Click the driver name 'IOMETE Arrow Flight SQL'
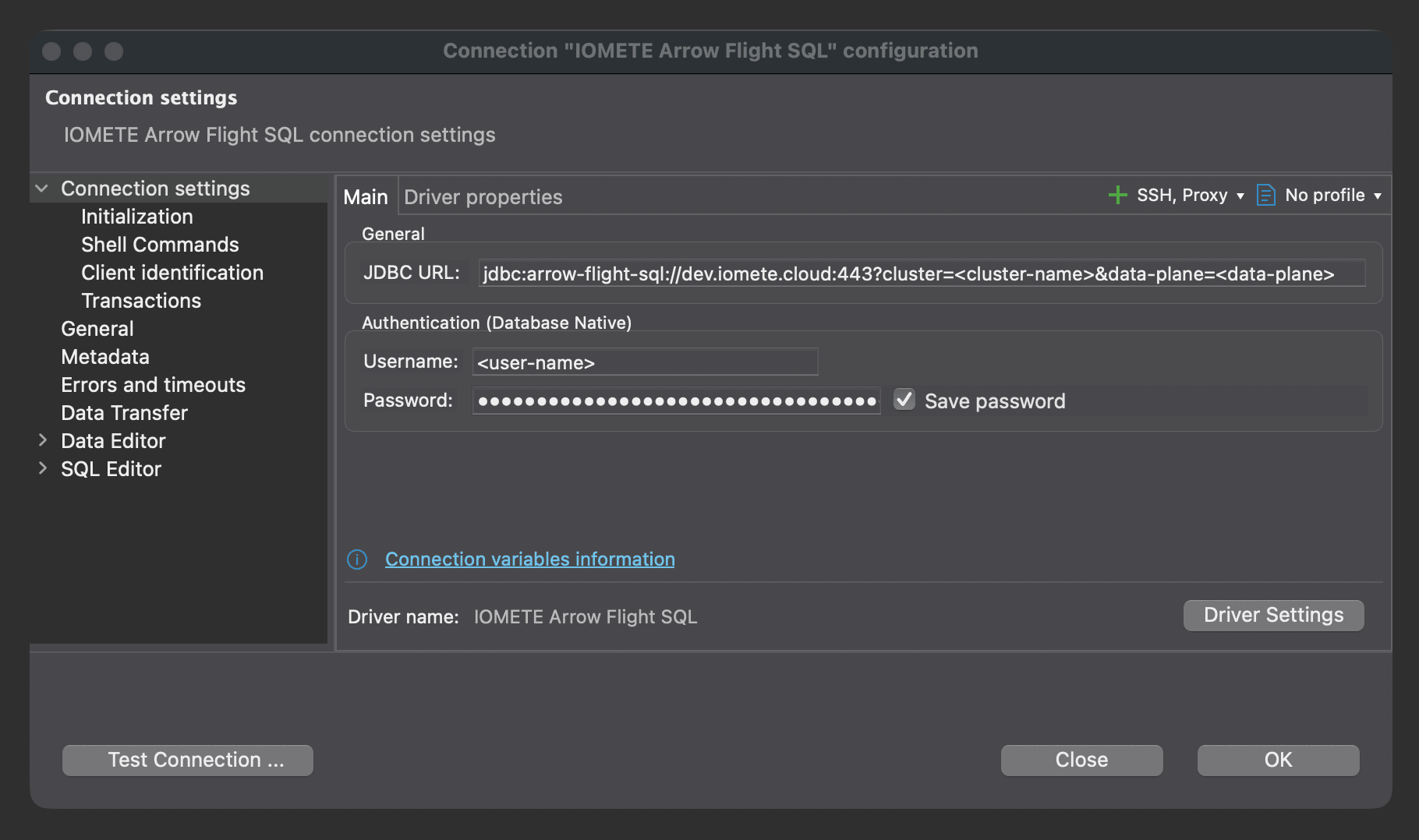 tap(586, 617)
